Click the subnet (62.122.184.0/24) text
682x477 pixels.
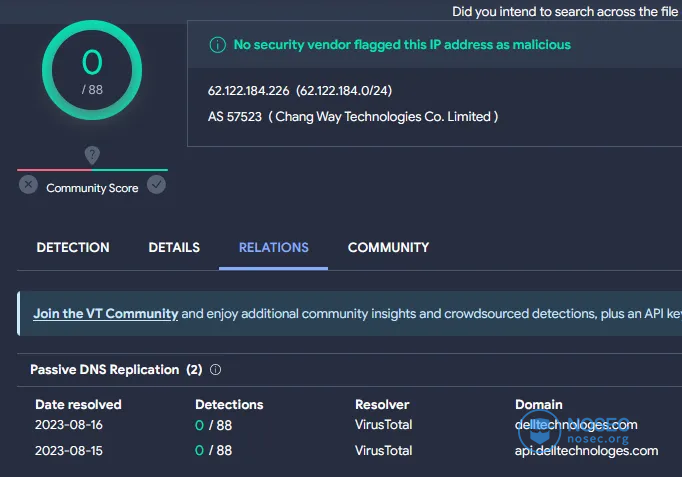[344, 90]
